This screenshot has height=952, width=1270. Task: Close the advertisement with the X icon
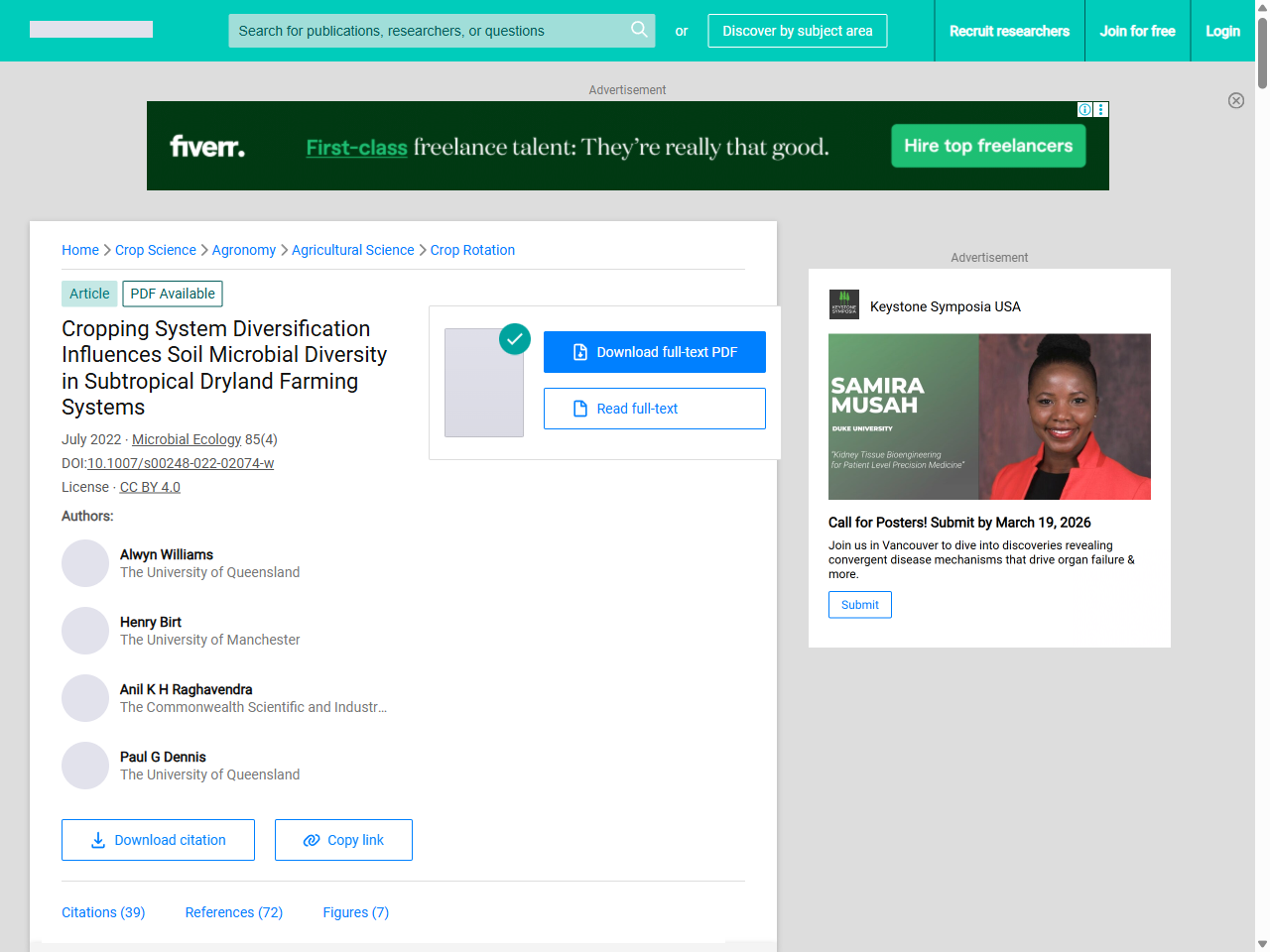1235,100
